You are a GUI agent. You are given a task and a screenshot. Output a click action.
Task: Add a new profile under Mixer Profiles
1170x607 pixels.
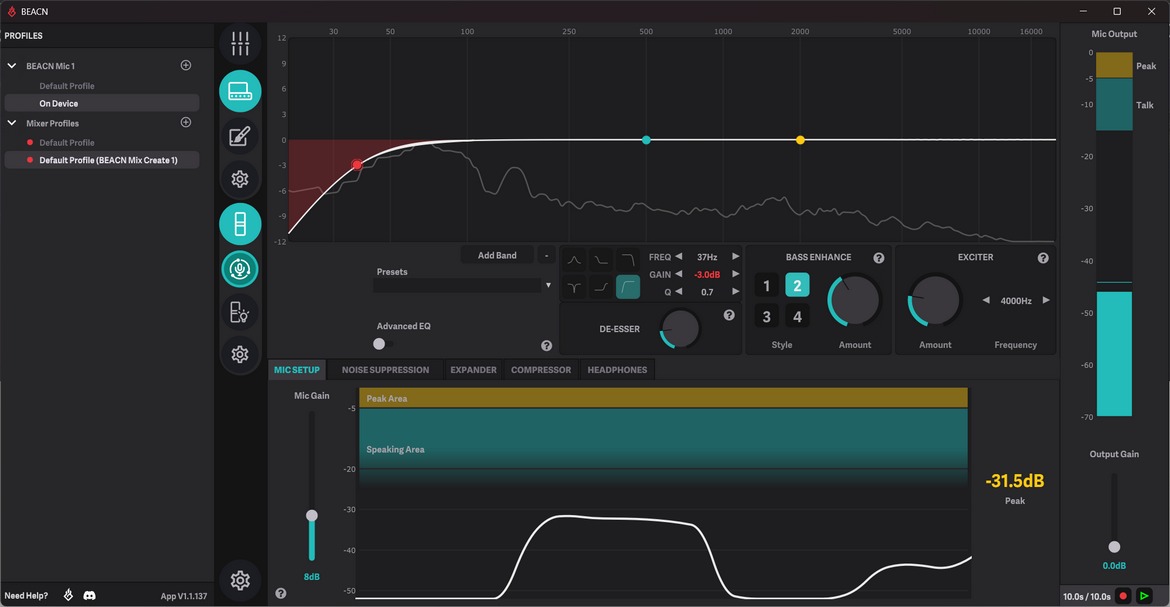(x=186, y=122)
